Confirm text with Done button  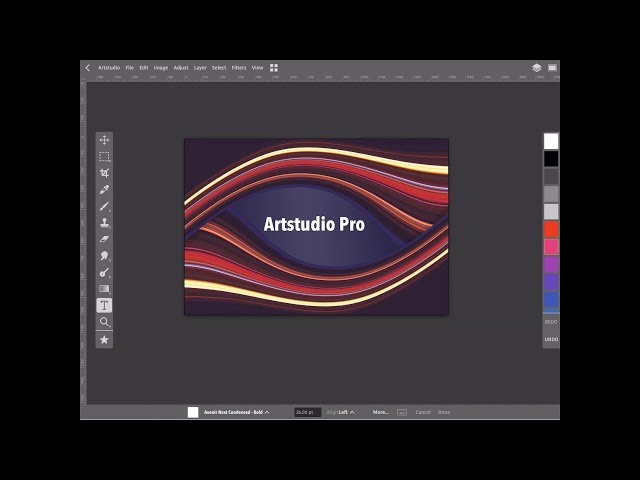[x=444, y=412]
